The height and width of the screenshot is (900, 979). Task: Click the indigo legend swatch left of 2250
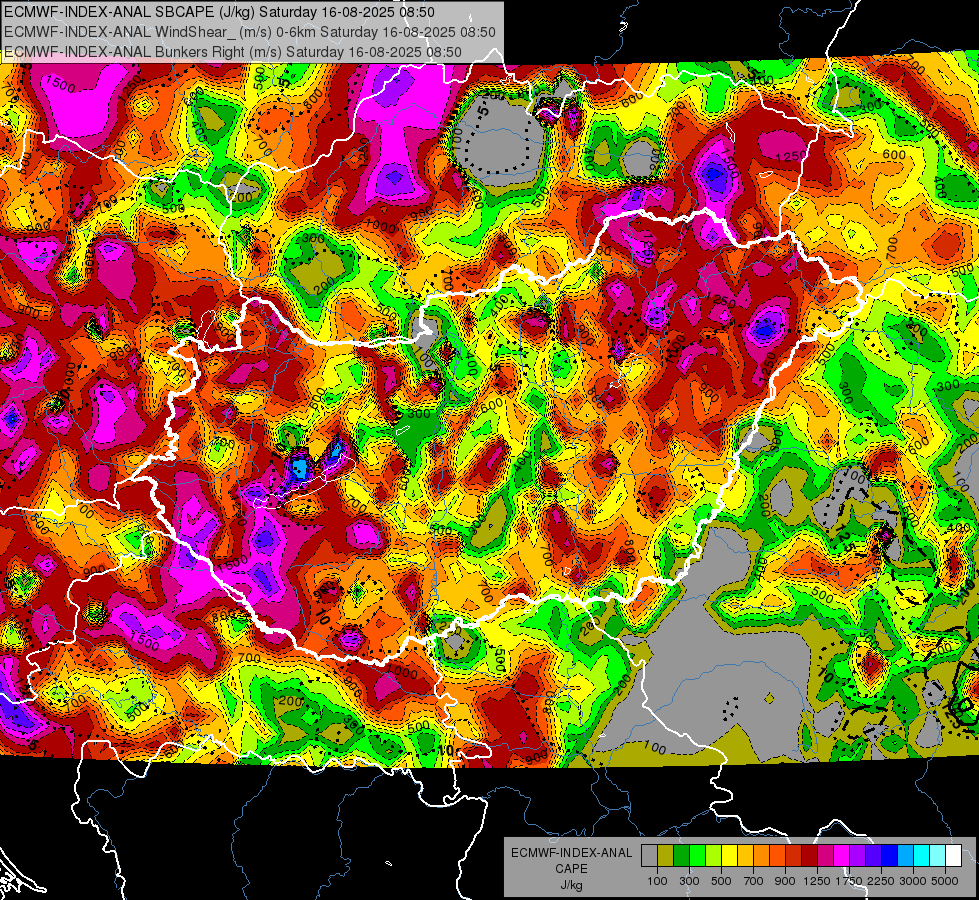873,856
